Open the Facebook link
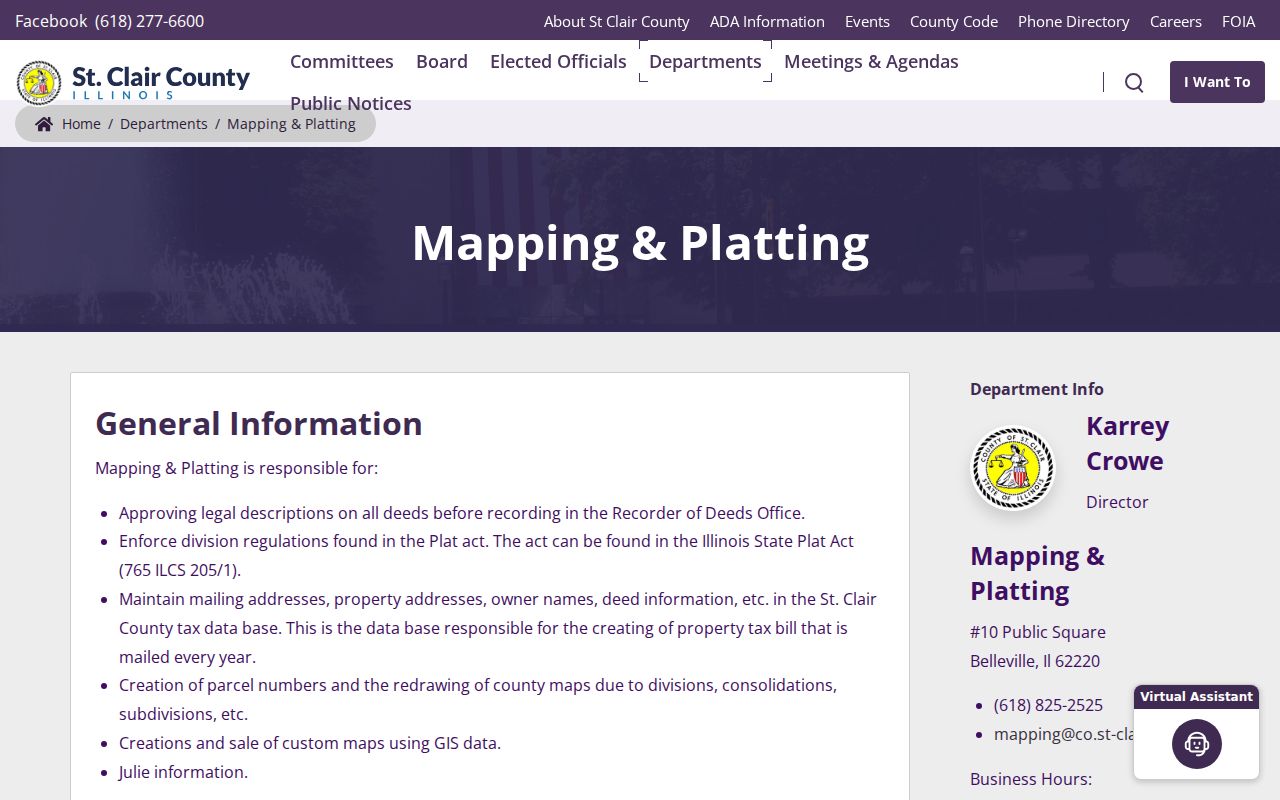Image resolution: width=1280 pixels, height=800 pixels. tap(51, 21)
